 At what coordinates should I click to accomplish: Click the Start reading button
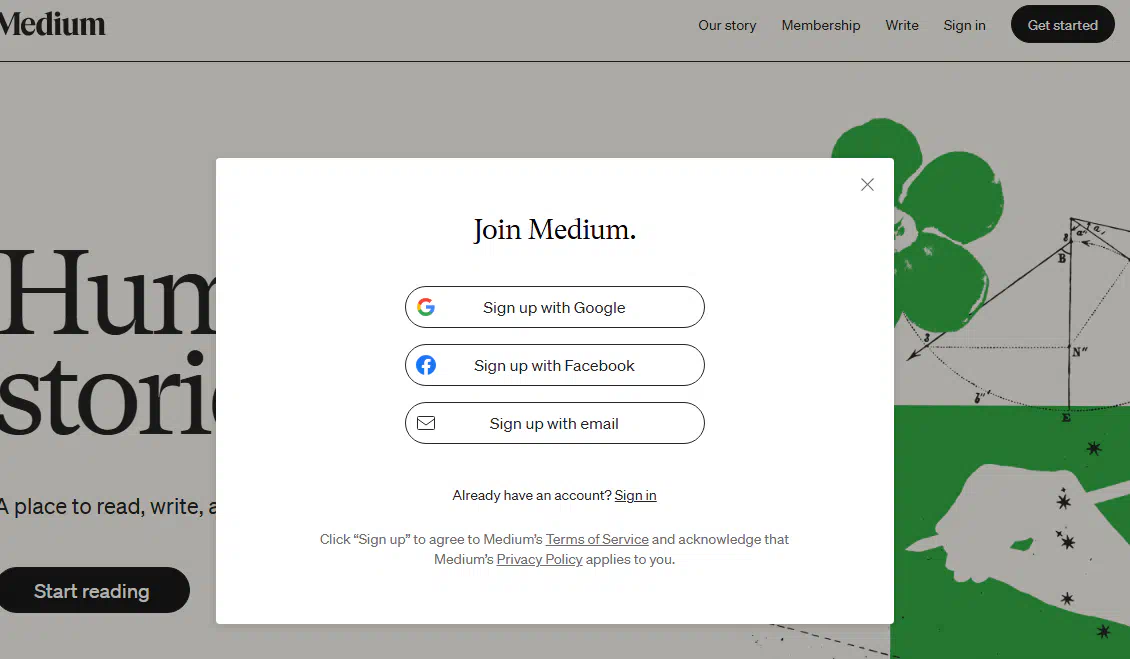pos(93,591)
